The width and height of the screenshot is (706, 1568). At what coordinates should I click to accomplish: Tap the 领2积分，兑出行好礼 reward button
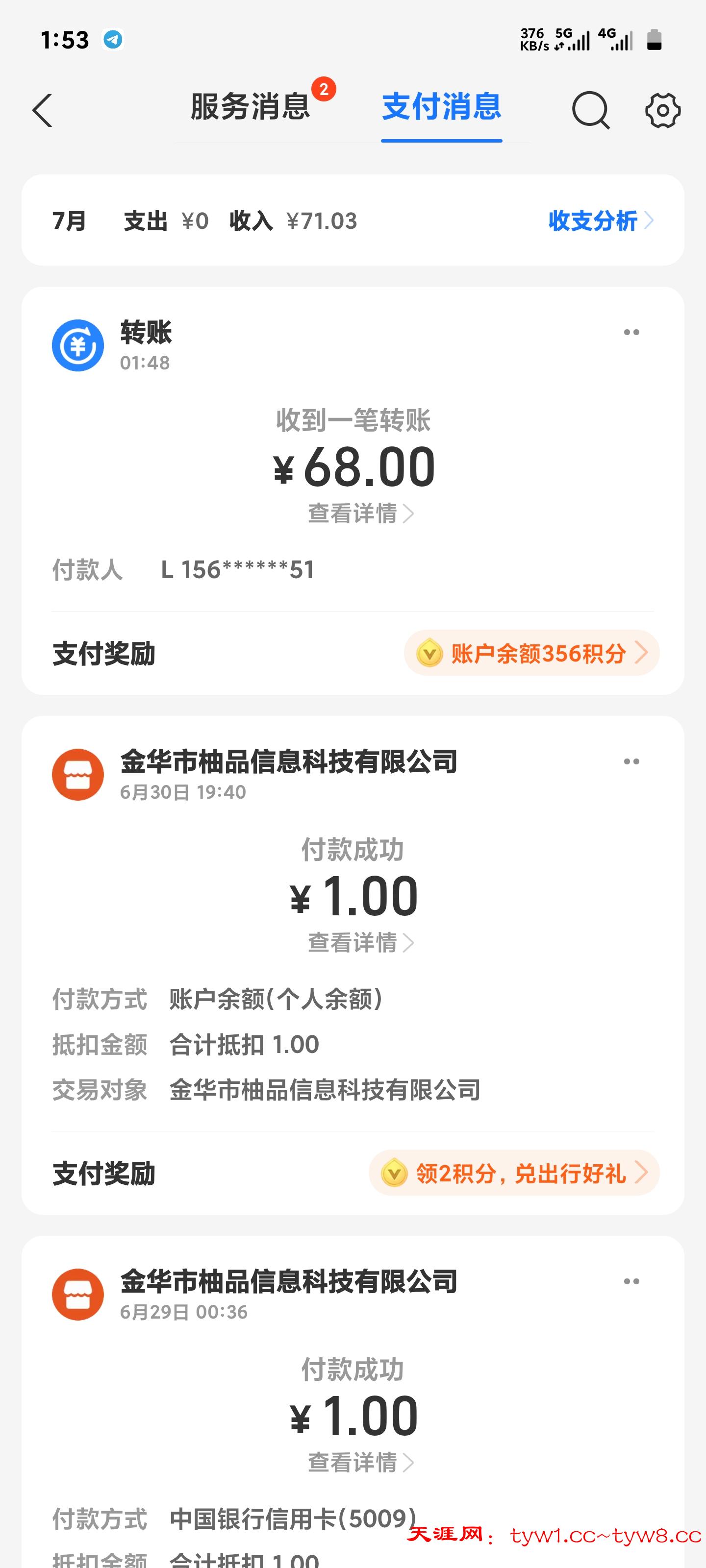click(514, 1173)
